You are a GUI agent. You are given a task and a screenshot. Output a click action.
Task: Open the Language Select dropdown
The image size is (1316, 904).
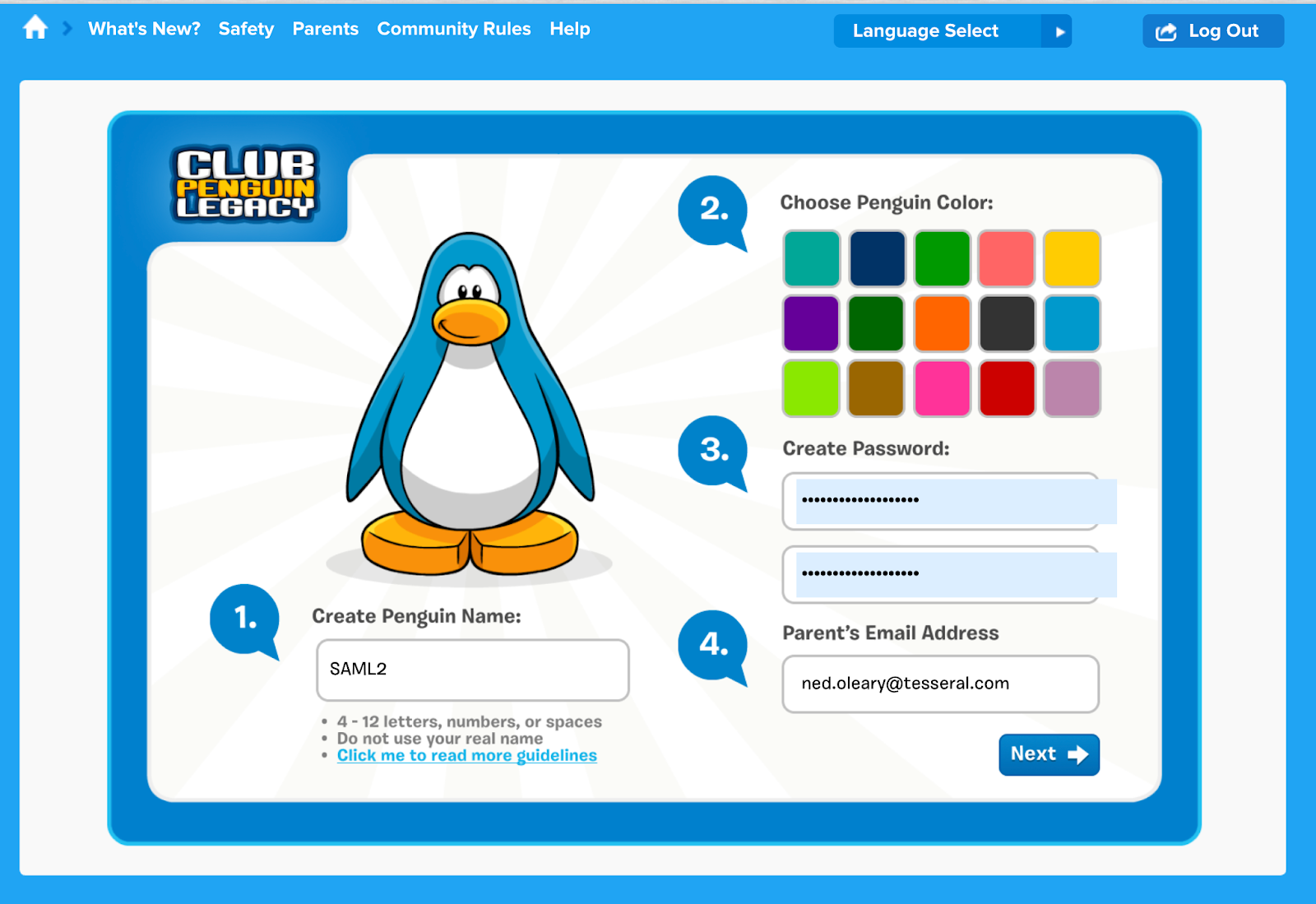(952, 31)
